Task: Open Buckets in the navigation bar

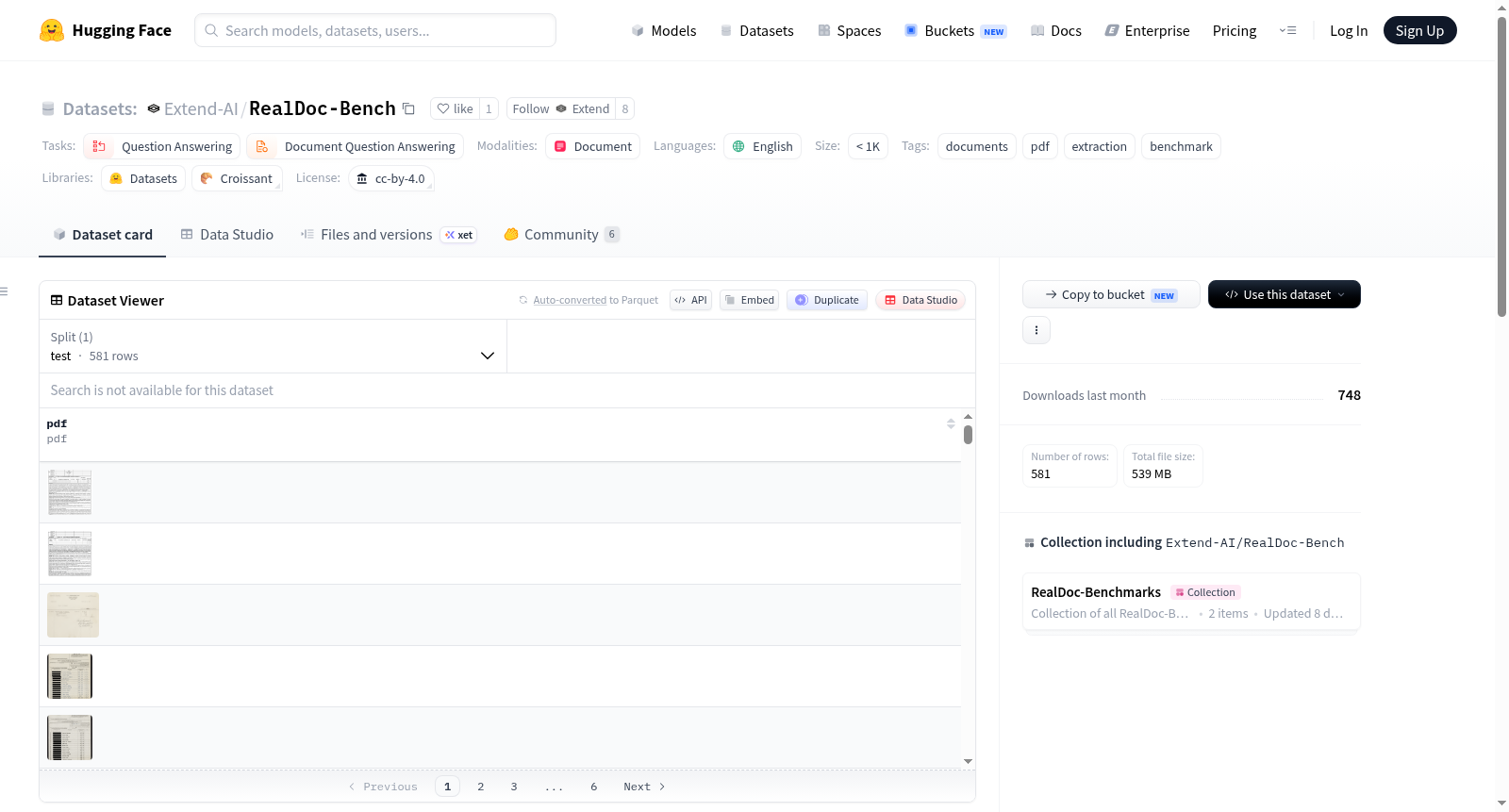Action: point(955,30)
